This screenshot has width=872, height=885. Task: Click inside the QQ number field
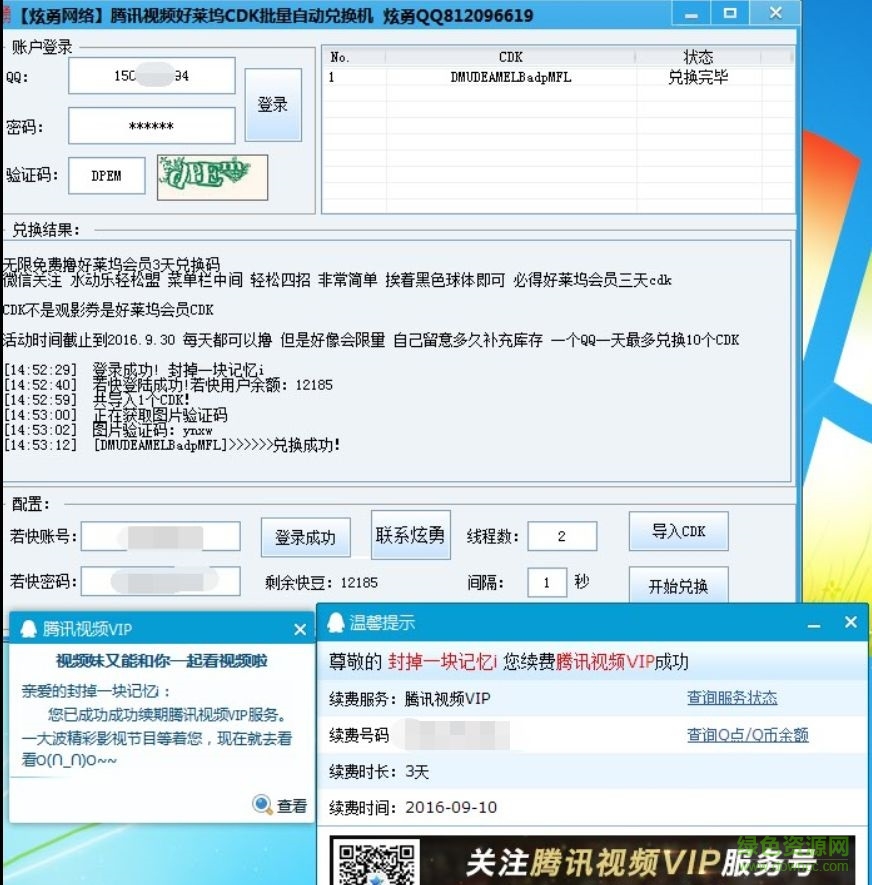pyautogui.click(x=150, y=75)
